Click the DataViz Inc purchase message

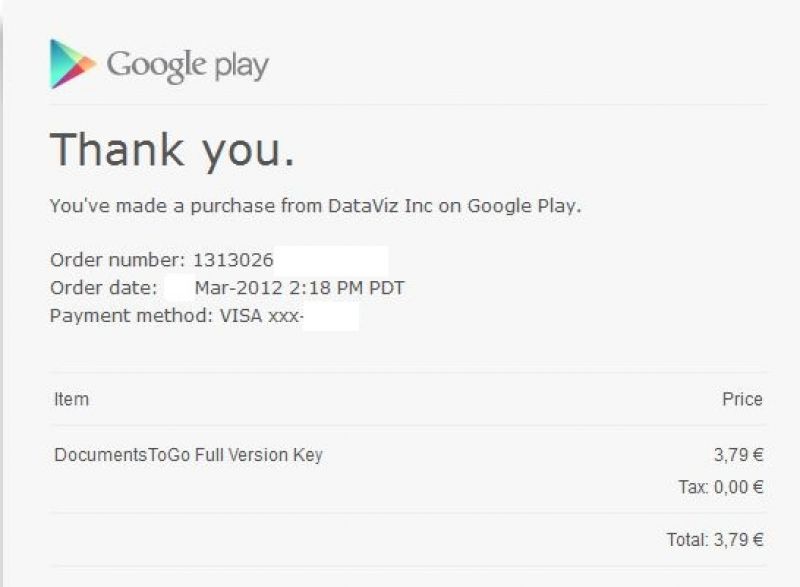(x=315, y=206)
